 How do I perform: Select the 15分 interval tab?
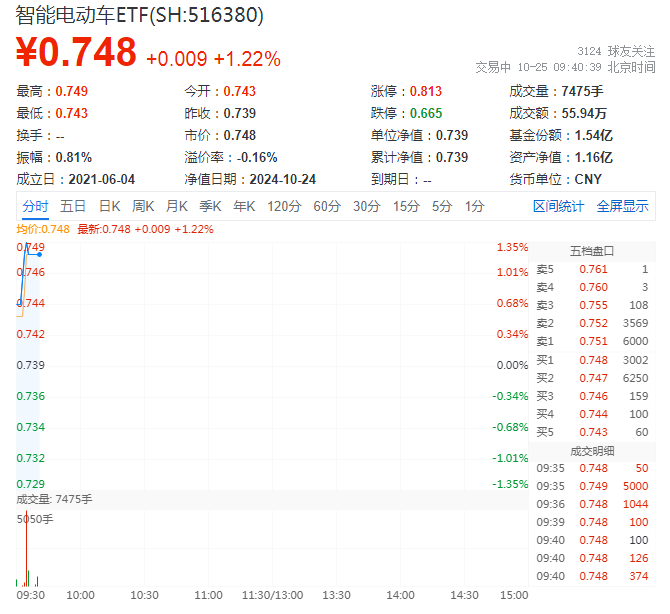405,206
